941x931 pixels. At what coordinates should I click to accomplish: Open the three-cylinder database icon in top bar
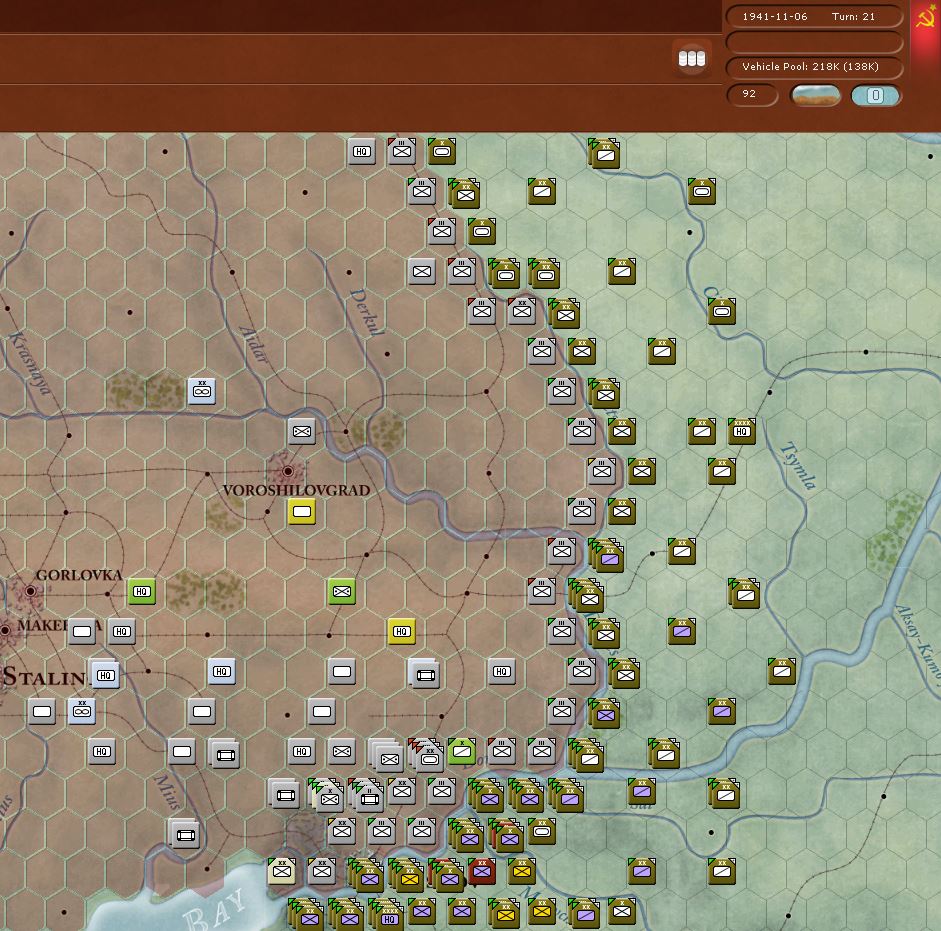pos(691,59)
